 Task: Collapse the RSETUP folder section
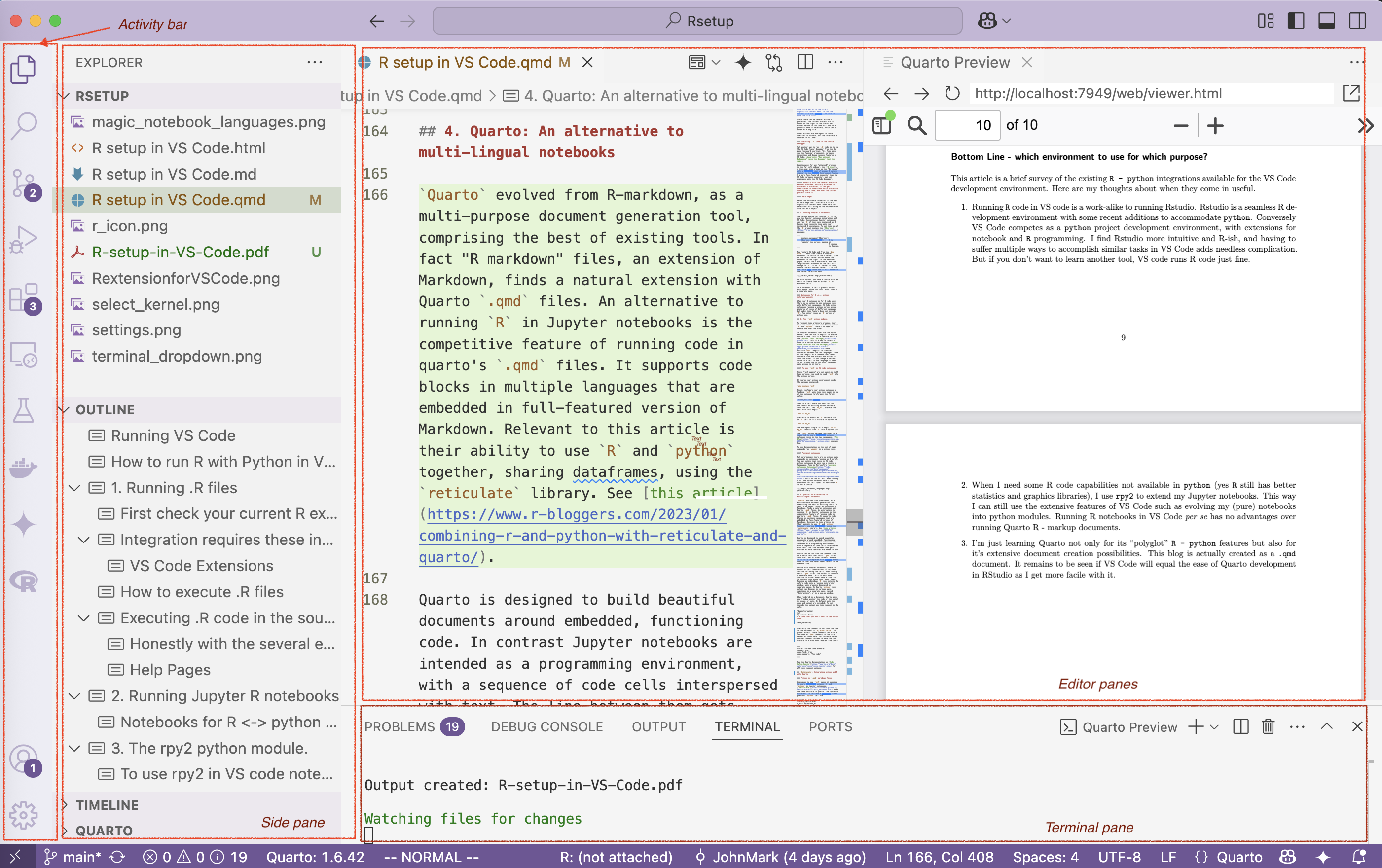[65, 96]
